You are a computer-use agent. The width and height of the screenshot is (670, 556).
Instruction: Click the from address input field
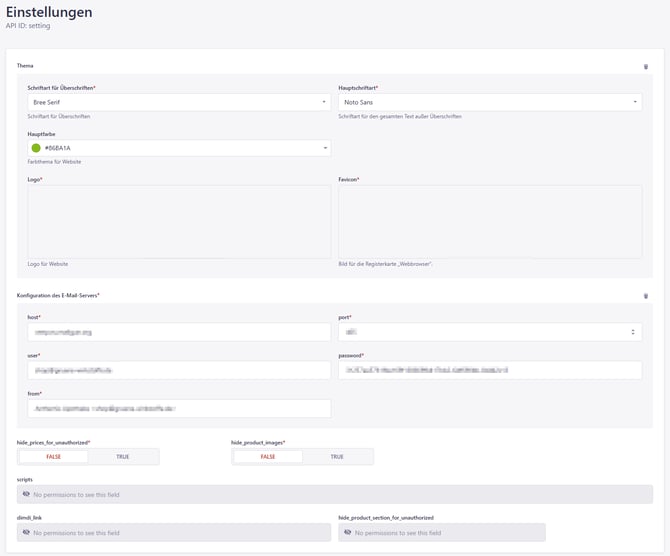[179, 408]
